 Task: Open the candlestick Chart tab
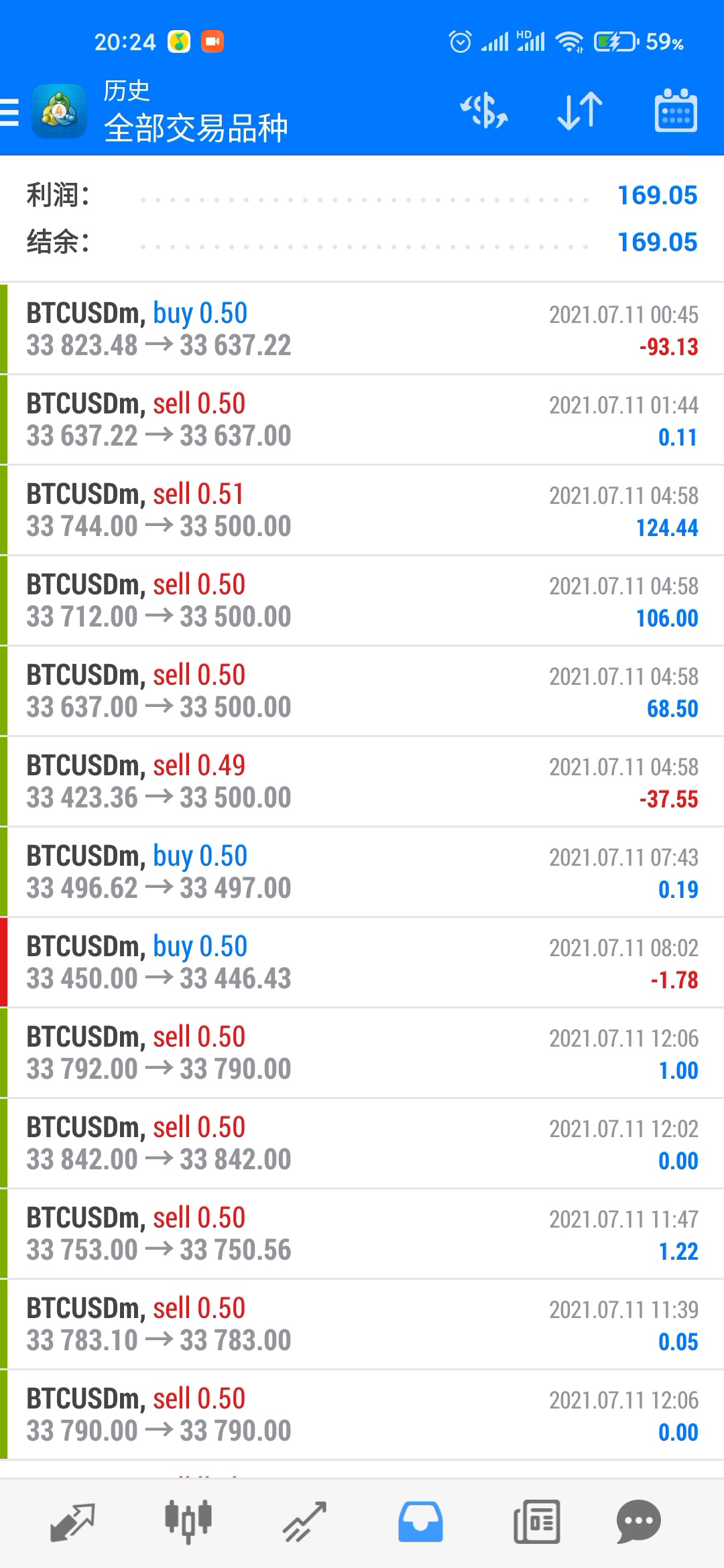point(188,1521)
